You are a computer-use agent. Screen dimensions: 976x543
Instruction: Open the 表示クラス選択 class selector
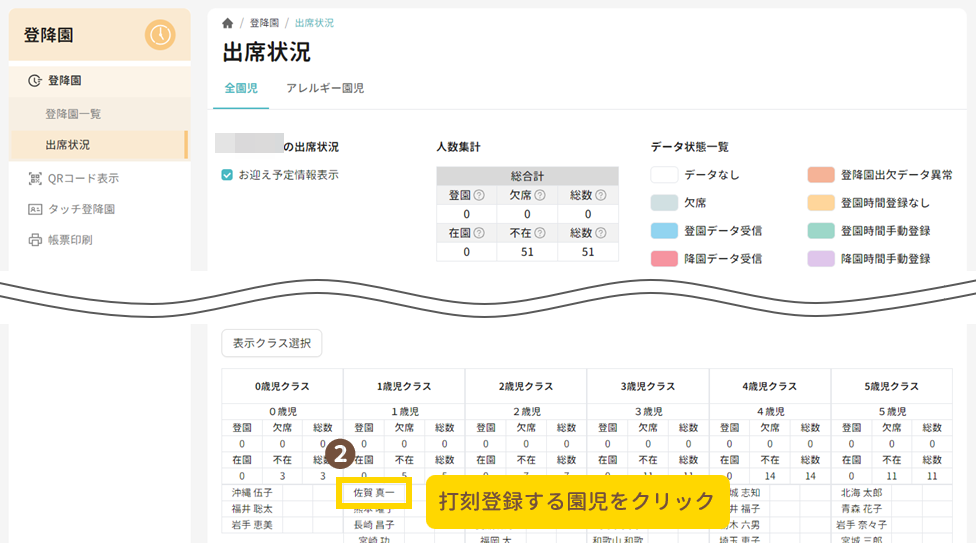pyautogui.click(x=271, y=343)
